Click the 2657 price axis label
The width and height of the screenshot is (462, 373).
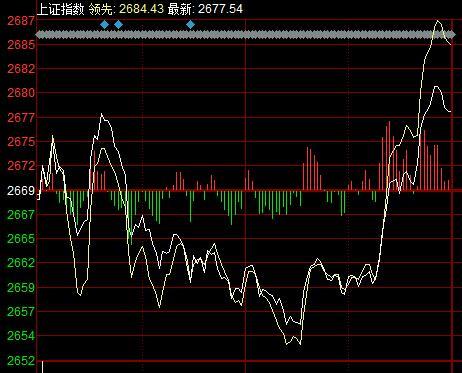point(21,312)
